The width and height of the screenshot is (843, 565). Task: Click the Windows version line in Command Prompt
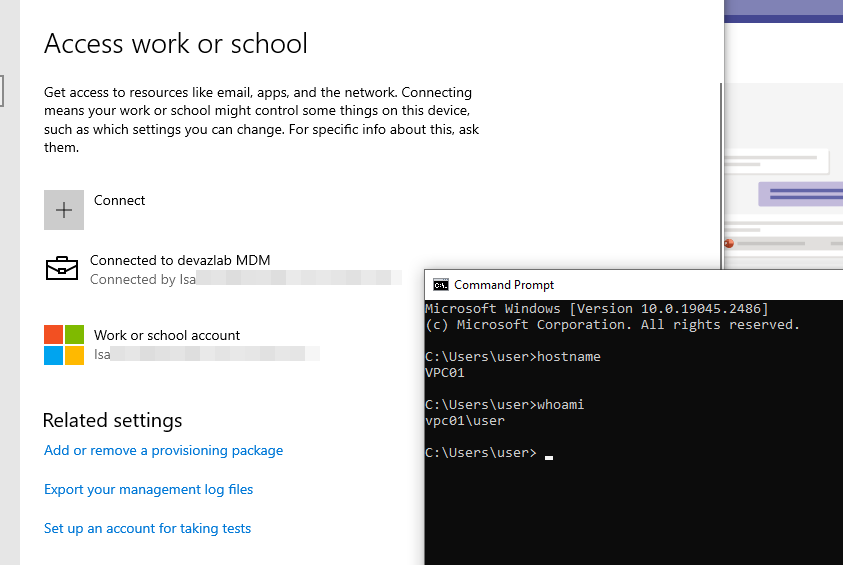tap(597, 309)
